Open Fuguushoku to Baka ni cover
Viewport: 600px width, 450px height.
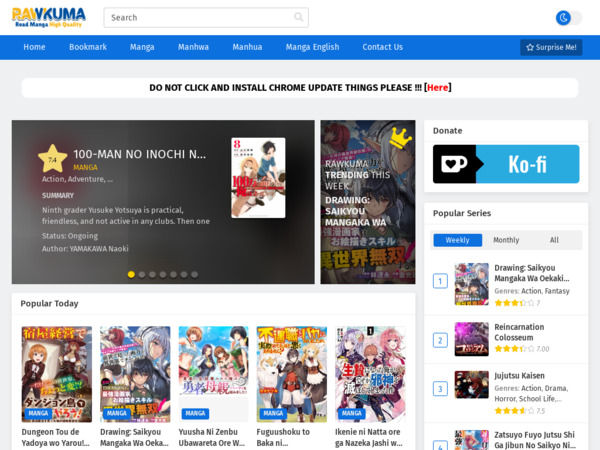(x=292, y=374)
